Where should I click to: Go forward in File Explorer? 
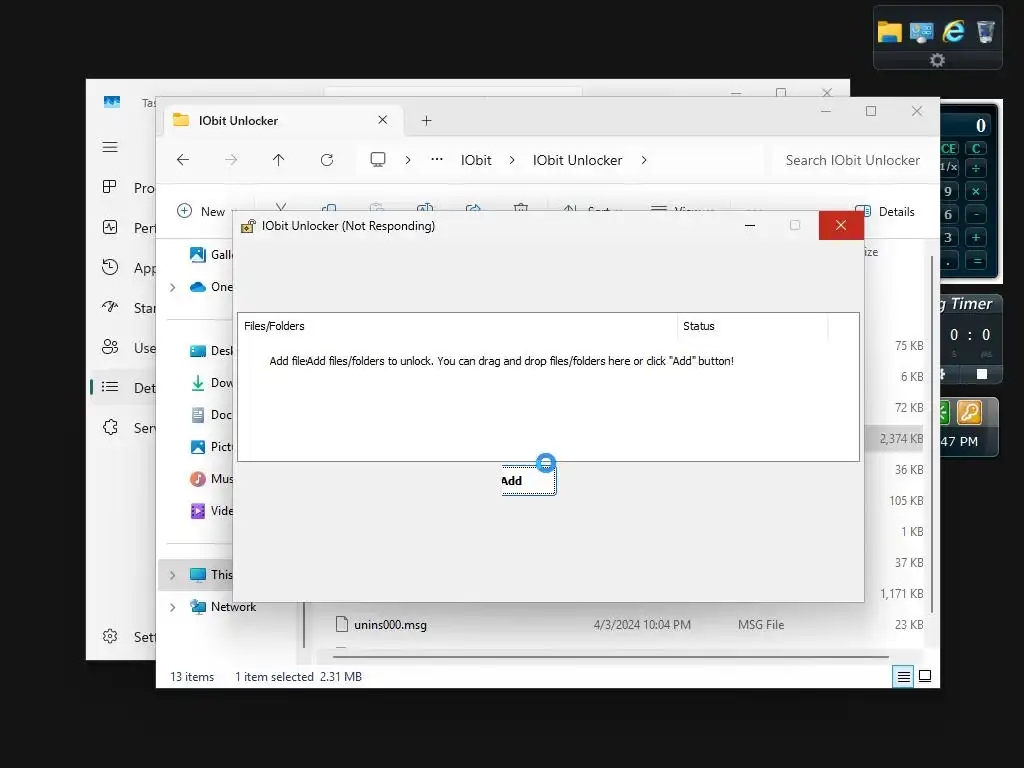pos(231,160)
